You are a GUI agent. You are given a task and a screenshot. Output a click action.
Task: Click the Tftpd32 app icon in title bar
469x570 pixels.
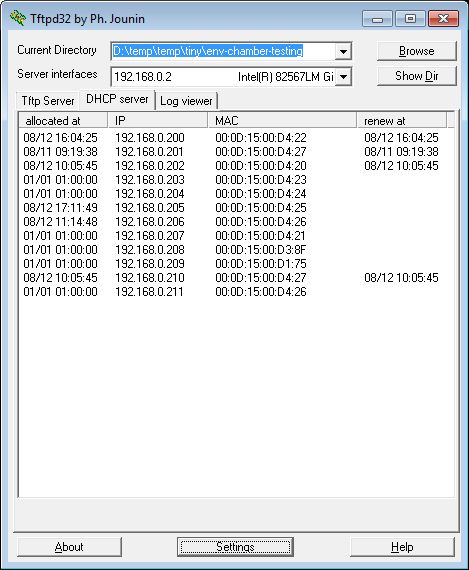(x=18, y=18)
